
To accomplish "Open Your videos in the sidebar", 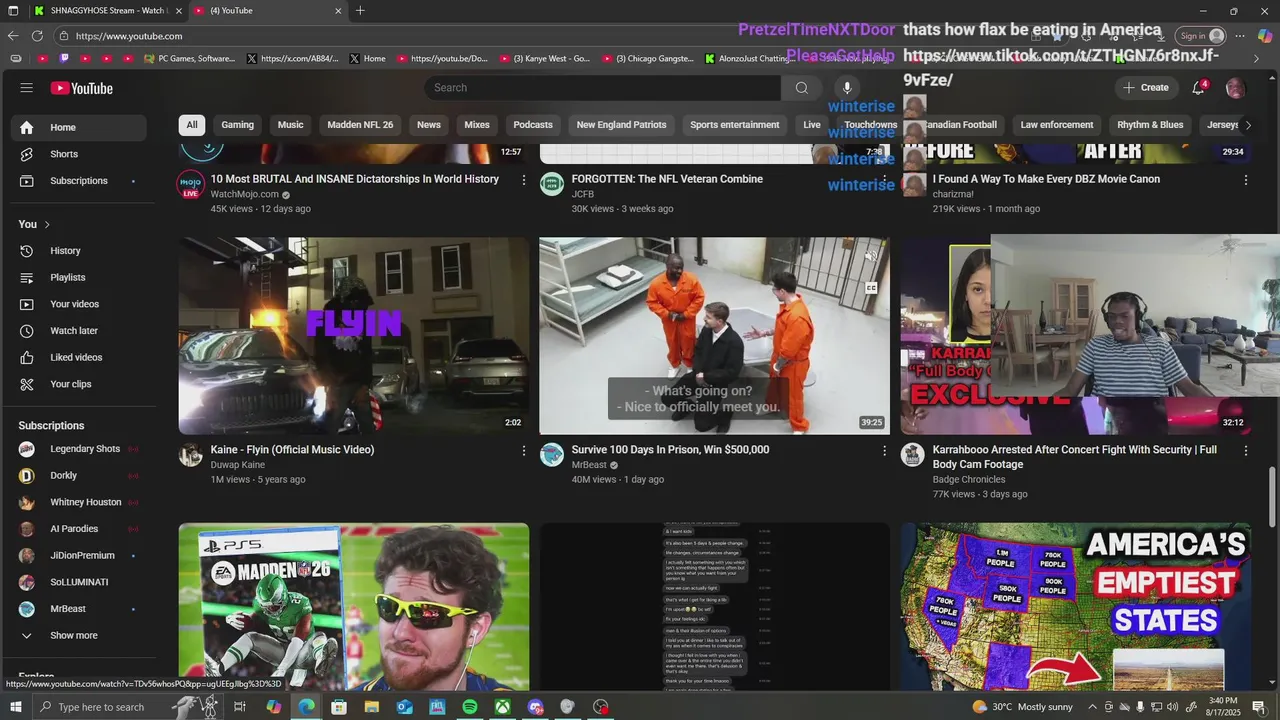I will [x=79, y=304].
